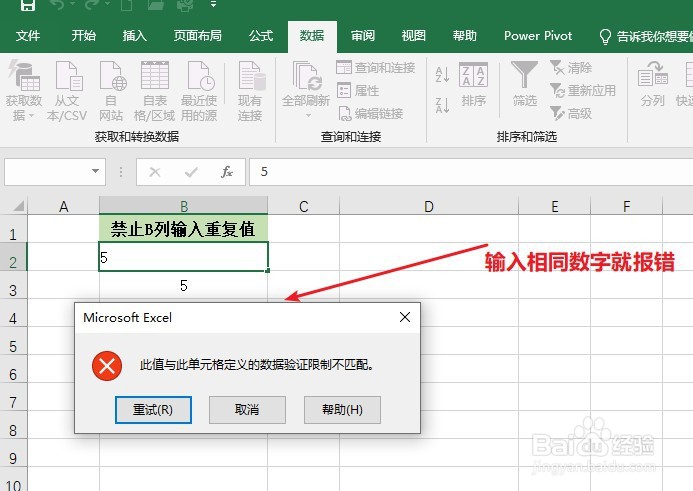Click the formula bar input showing 5
The width and height of the screenshot is (693, 491).
(x=471, y=172)
